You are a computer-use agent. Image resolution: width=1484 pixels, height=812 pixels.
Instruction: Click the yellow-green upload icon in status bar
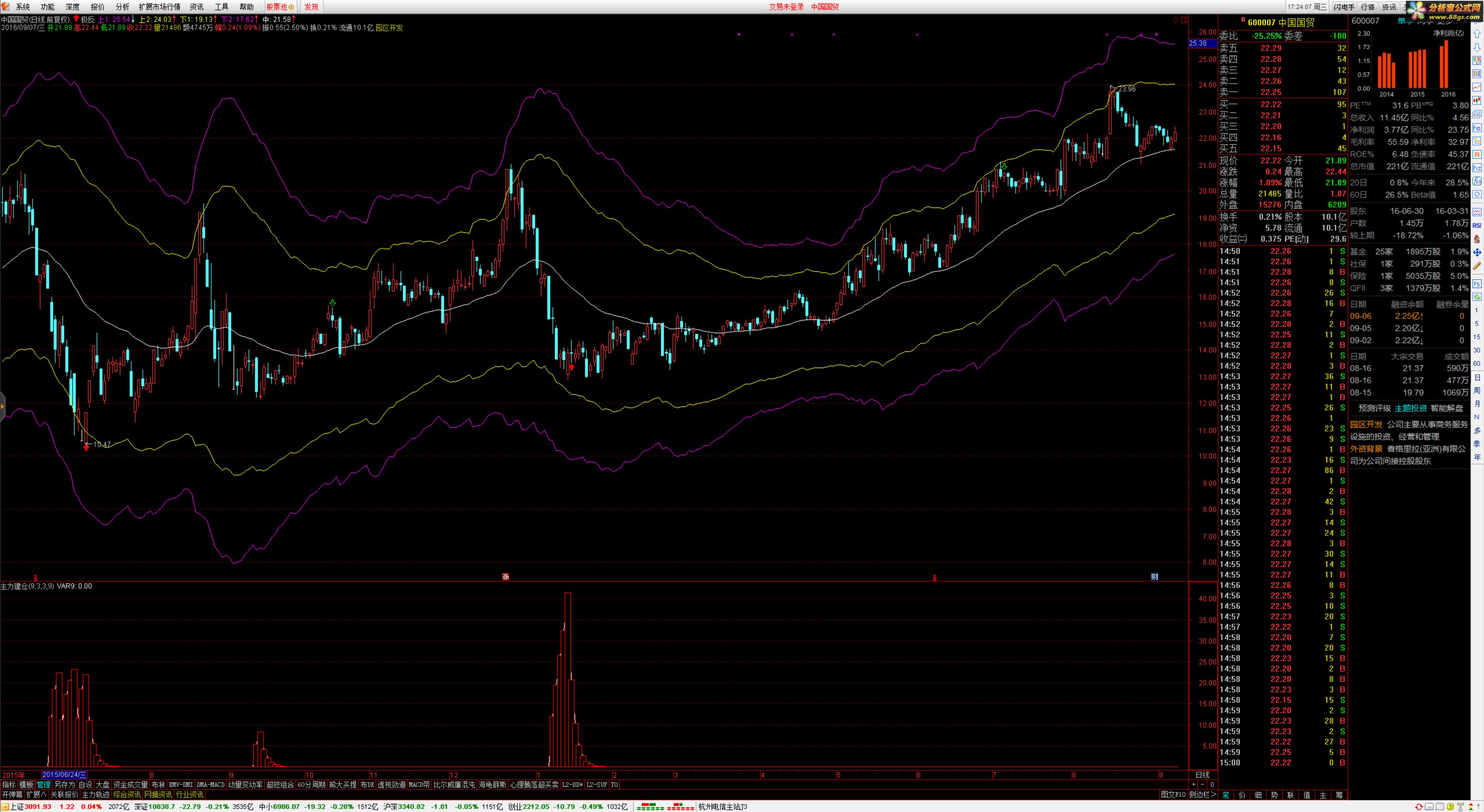[1450, 807]
